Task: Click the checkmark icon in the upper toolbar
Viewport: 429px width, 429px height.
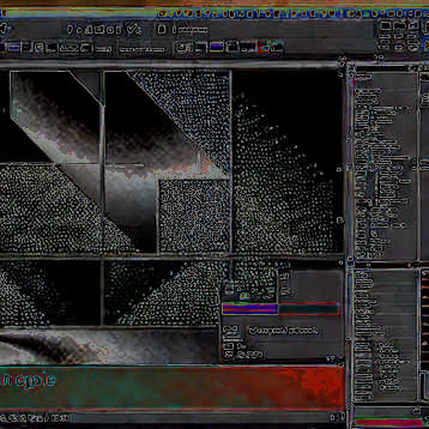Action: [x=134, y=30]
